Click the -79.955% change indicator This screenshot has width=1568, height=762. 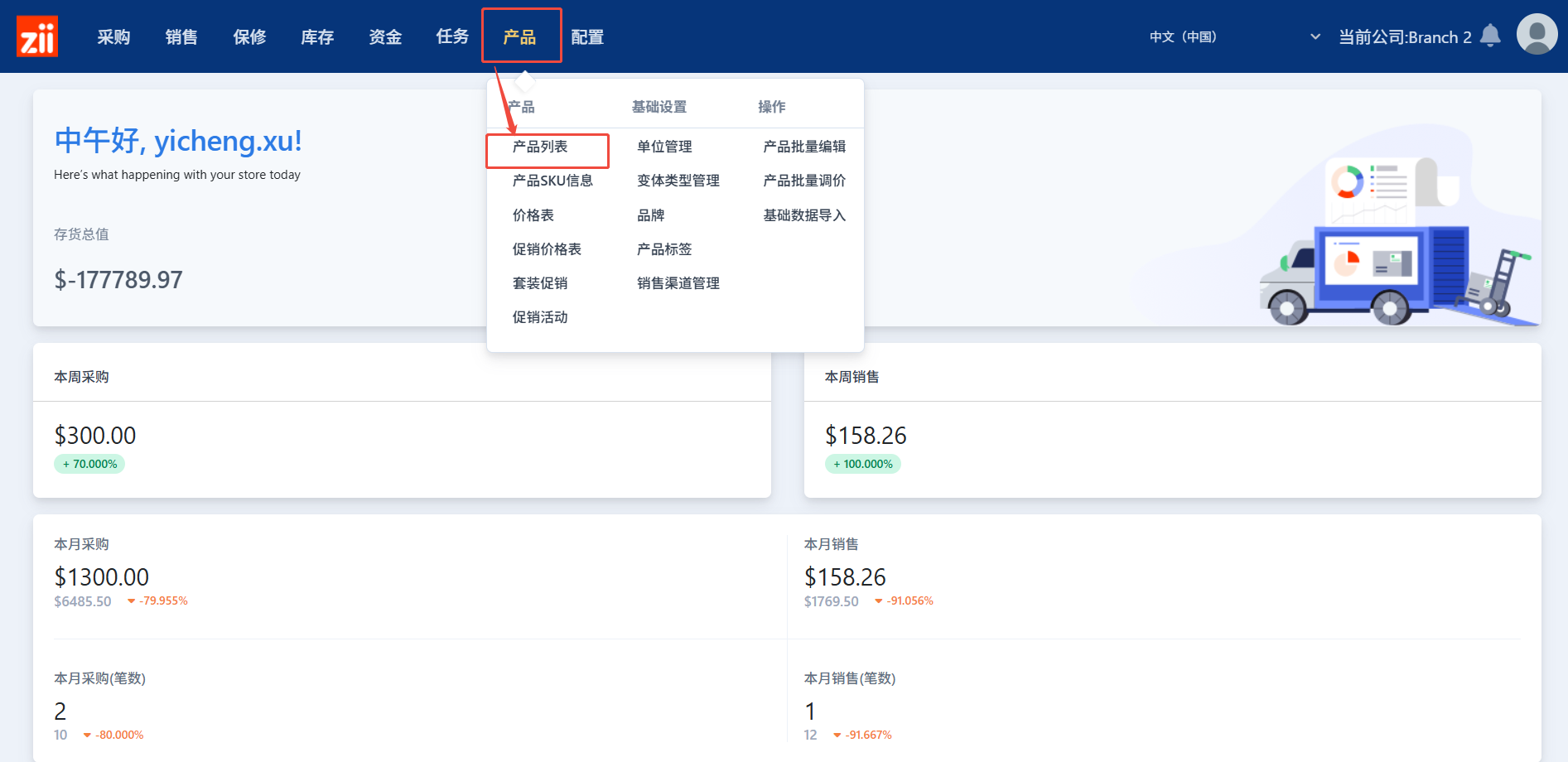point(157,600)
